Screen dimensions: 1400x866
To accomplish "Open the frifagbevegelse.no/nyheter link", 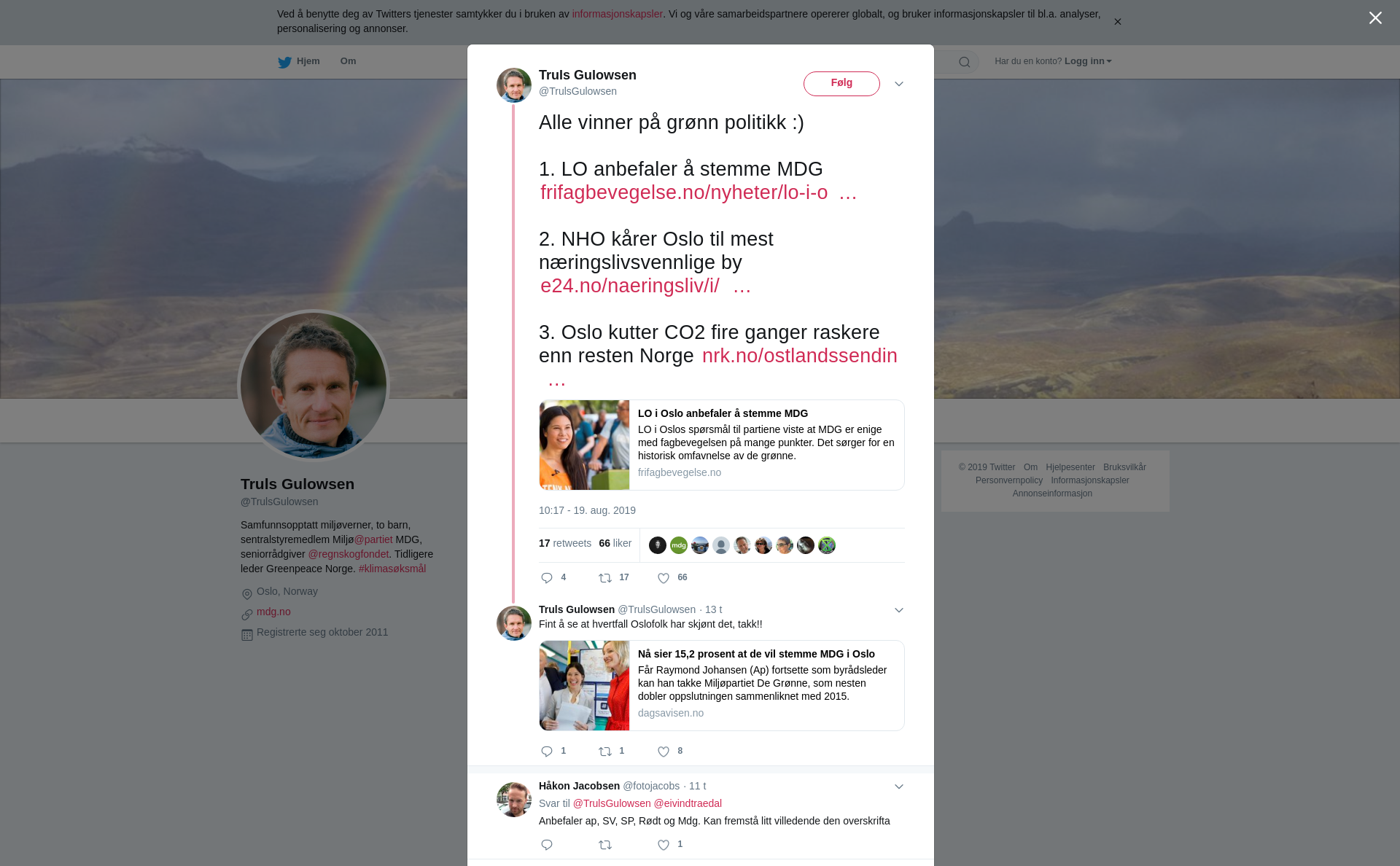I will point(698,192).
